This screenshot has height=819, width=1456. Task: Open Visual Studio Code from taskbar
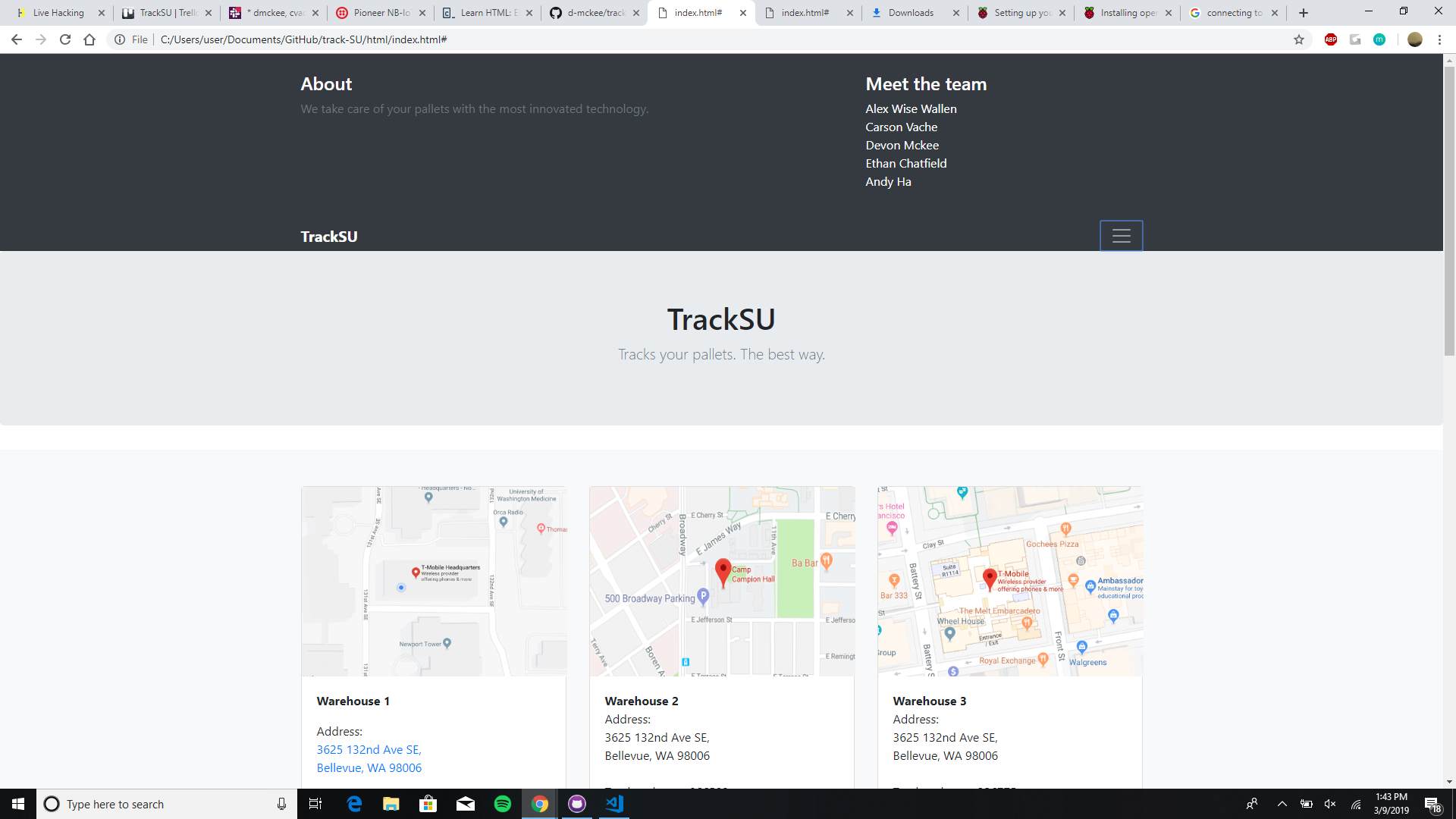[x=614, y=804]
